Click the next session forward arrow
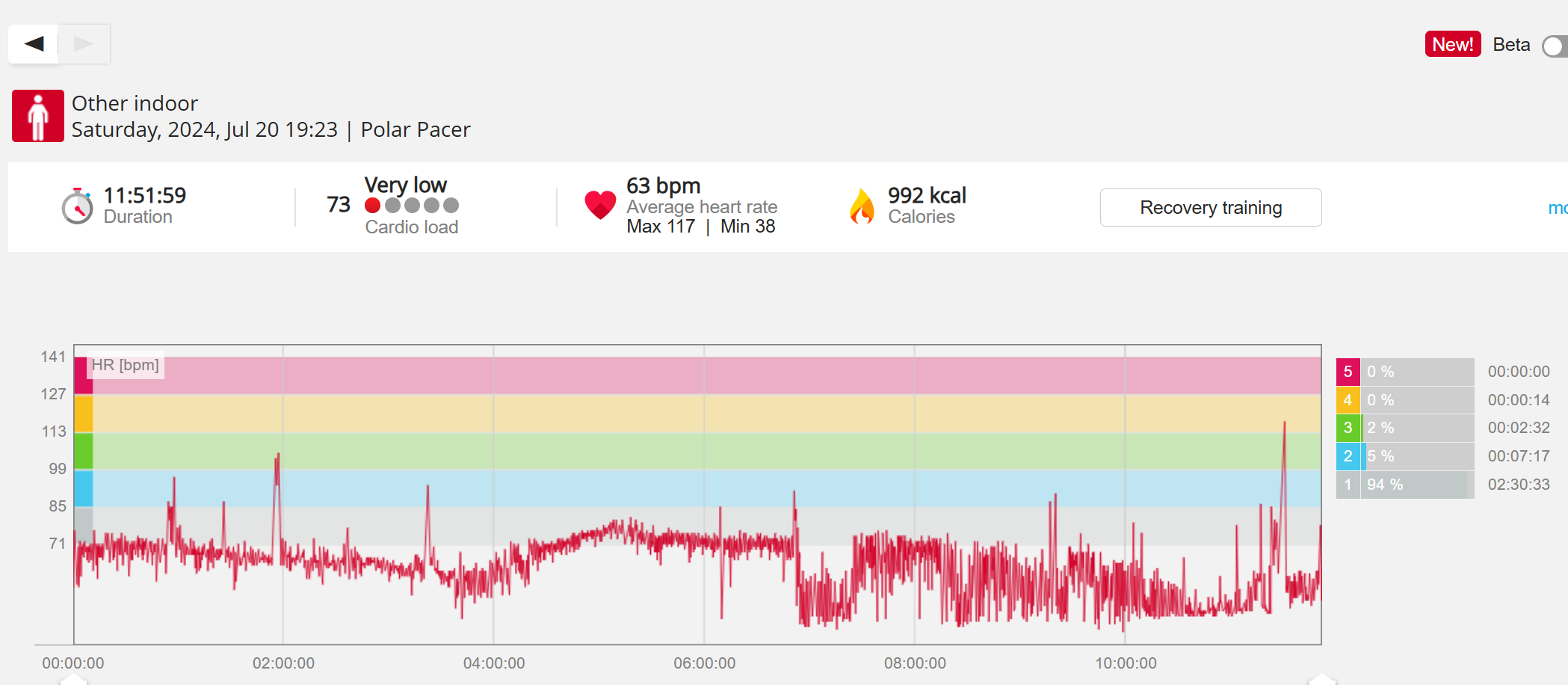The height and width of the screenshot is (685, 1568). coord(84,44)
